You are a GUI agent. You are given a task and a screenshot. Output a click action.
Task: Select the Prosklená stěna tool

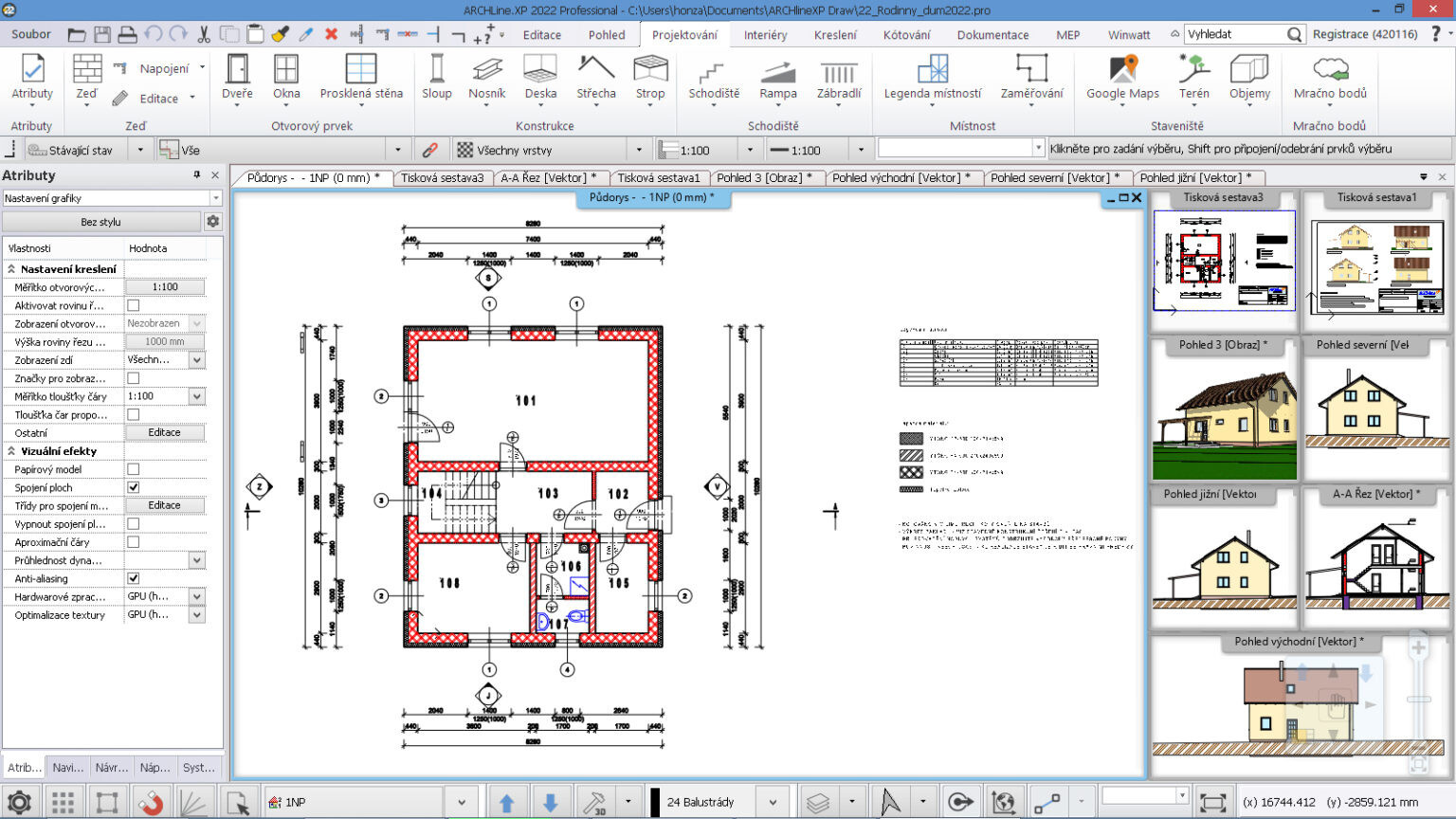point(361,76)
